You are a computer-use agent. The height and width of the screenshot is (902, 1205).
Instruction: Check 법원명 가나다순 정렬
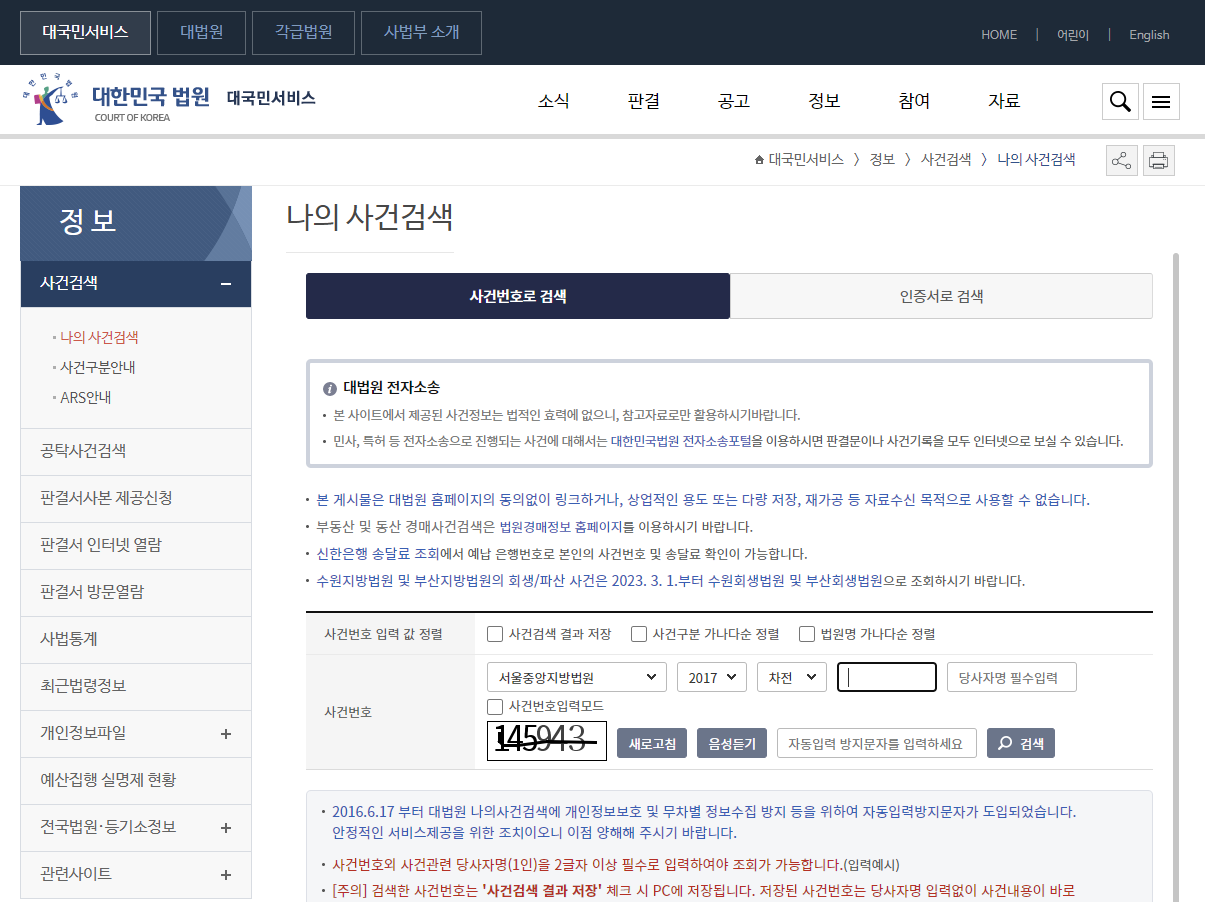tap(806, 633)
